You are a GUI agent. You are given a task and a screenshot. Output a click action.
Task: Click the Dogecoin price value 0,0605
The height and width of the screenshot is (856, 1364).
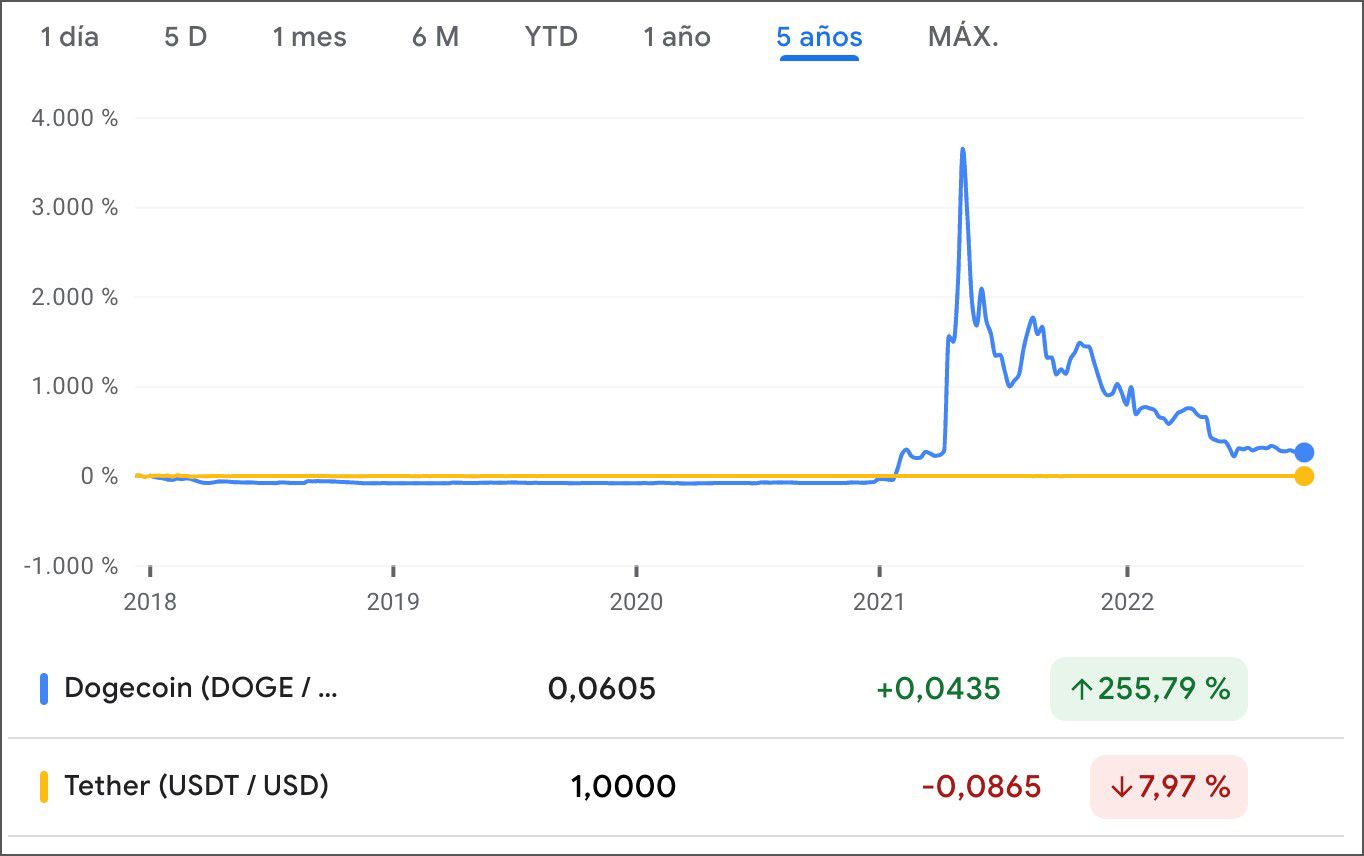coord(602,689)
